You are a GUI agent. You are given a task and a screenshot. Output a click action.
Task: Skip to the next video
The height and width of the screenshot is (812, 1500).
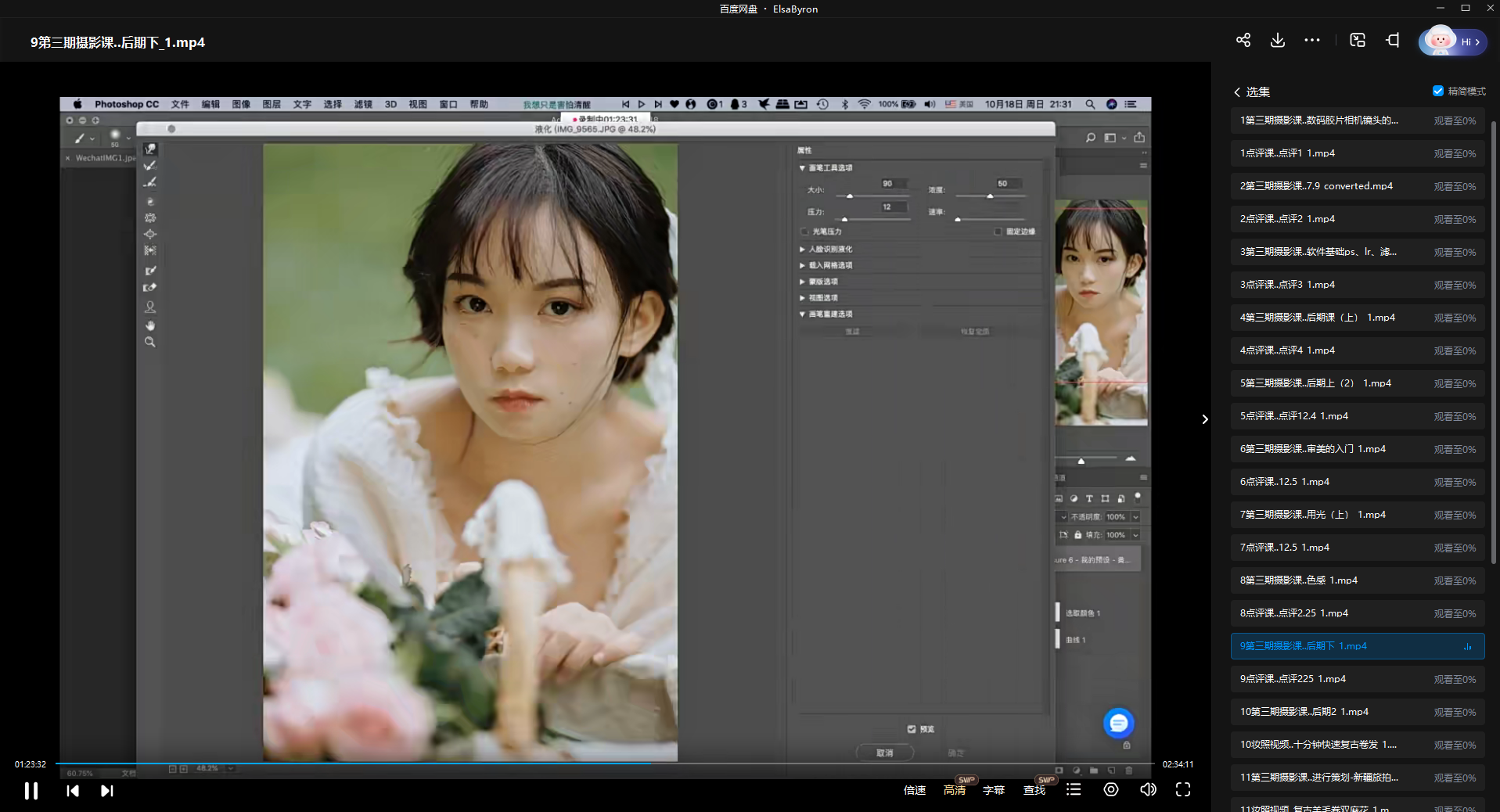point(107,791)
